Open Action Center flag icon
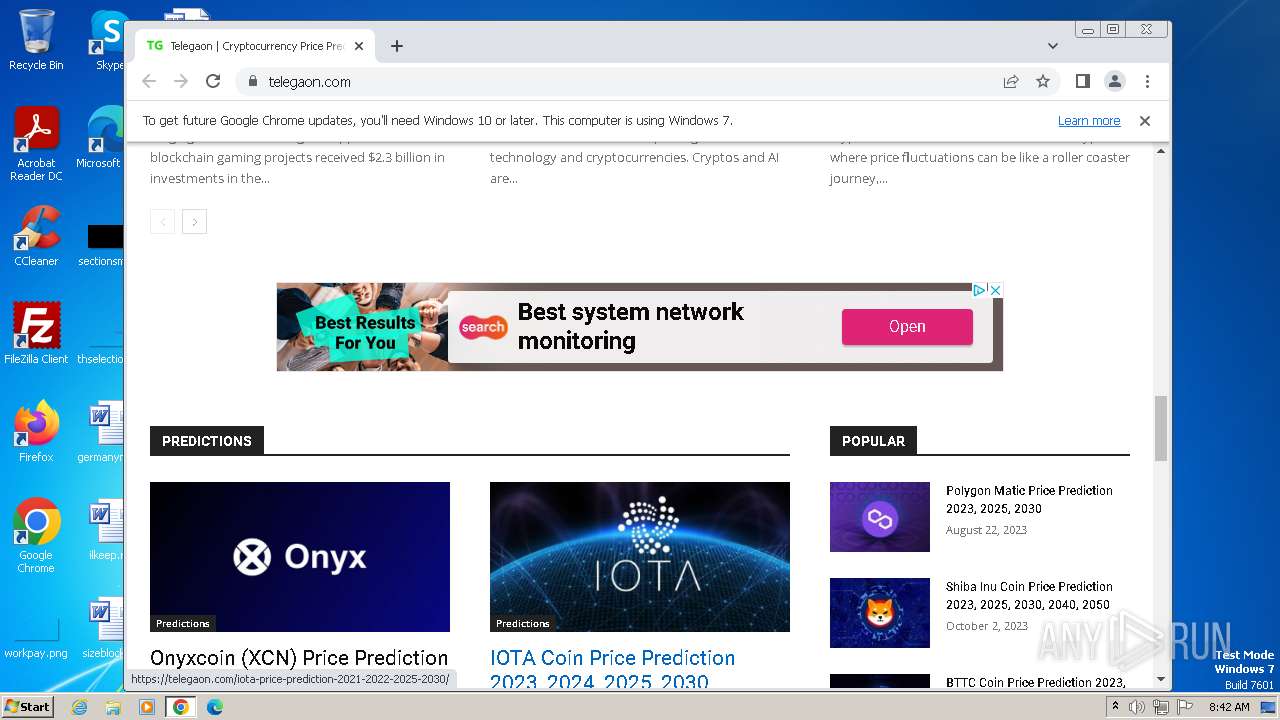The width and height of the screenshot is (1280, 720). [1183, 707]
